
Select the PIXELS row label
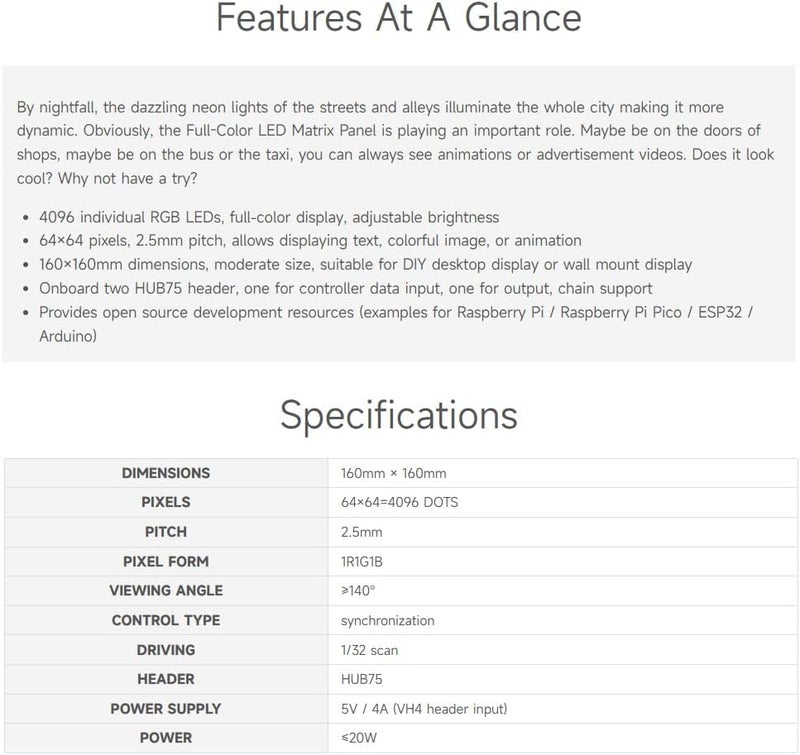click(166, 502)
